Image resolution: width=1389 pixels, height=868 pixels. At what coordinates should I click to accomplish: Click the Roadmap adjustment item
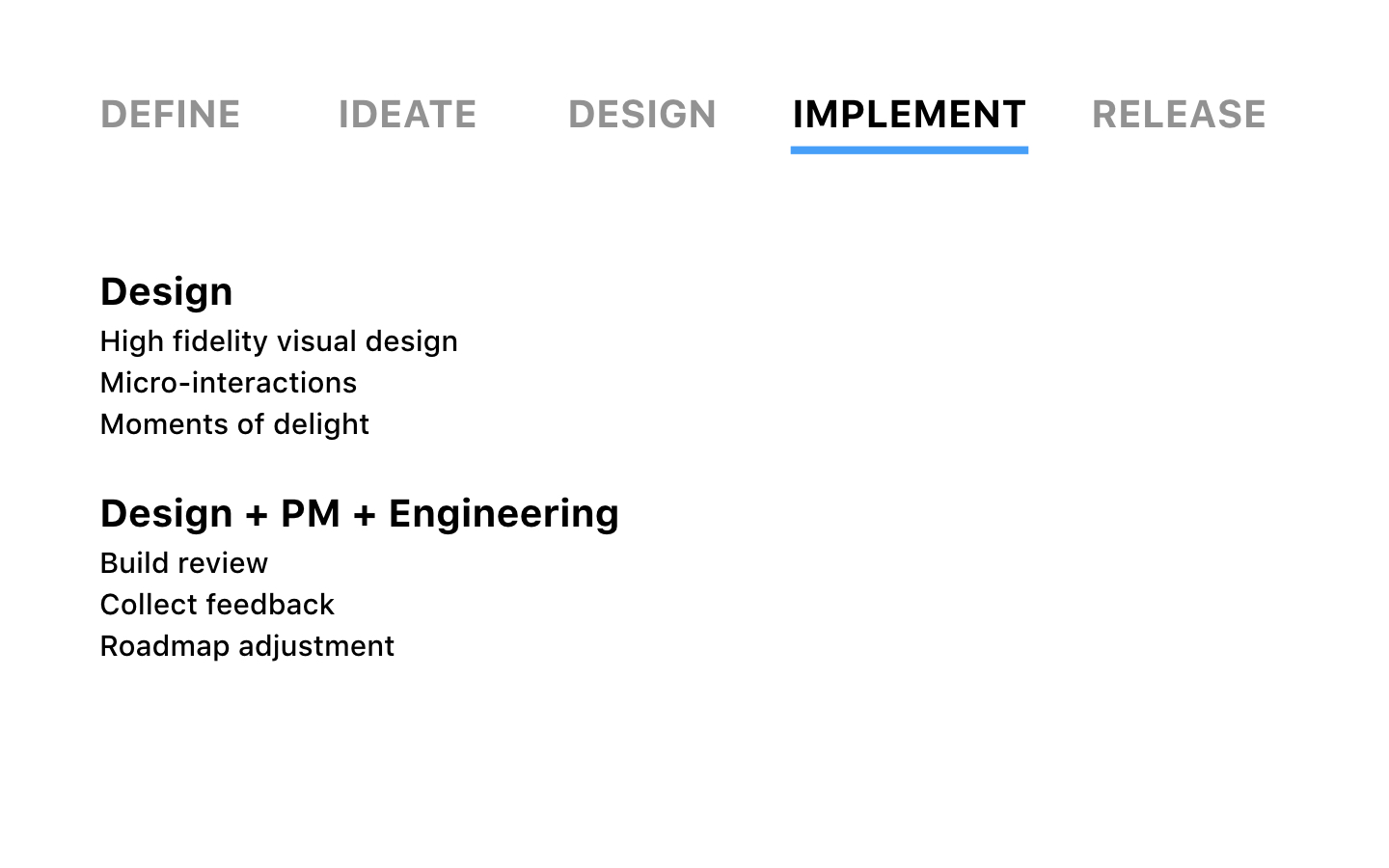[x=247, y=646]
